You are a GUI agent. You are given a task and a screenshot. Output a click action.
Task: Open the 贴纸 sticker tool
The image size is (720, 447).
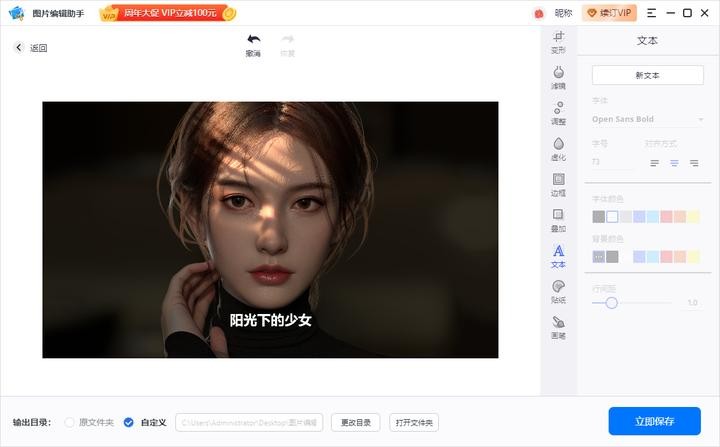[x=558, y=292]
